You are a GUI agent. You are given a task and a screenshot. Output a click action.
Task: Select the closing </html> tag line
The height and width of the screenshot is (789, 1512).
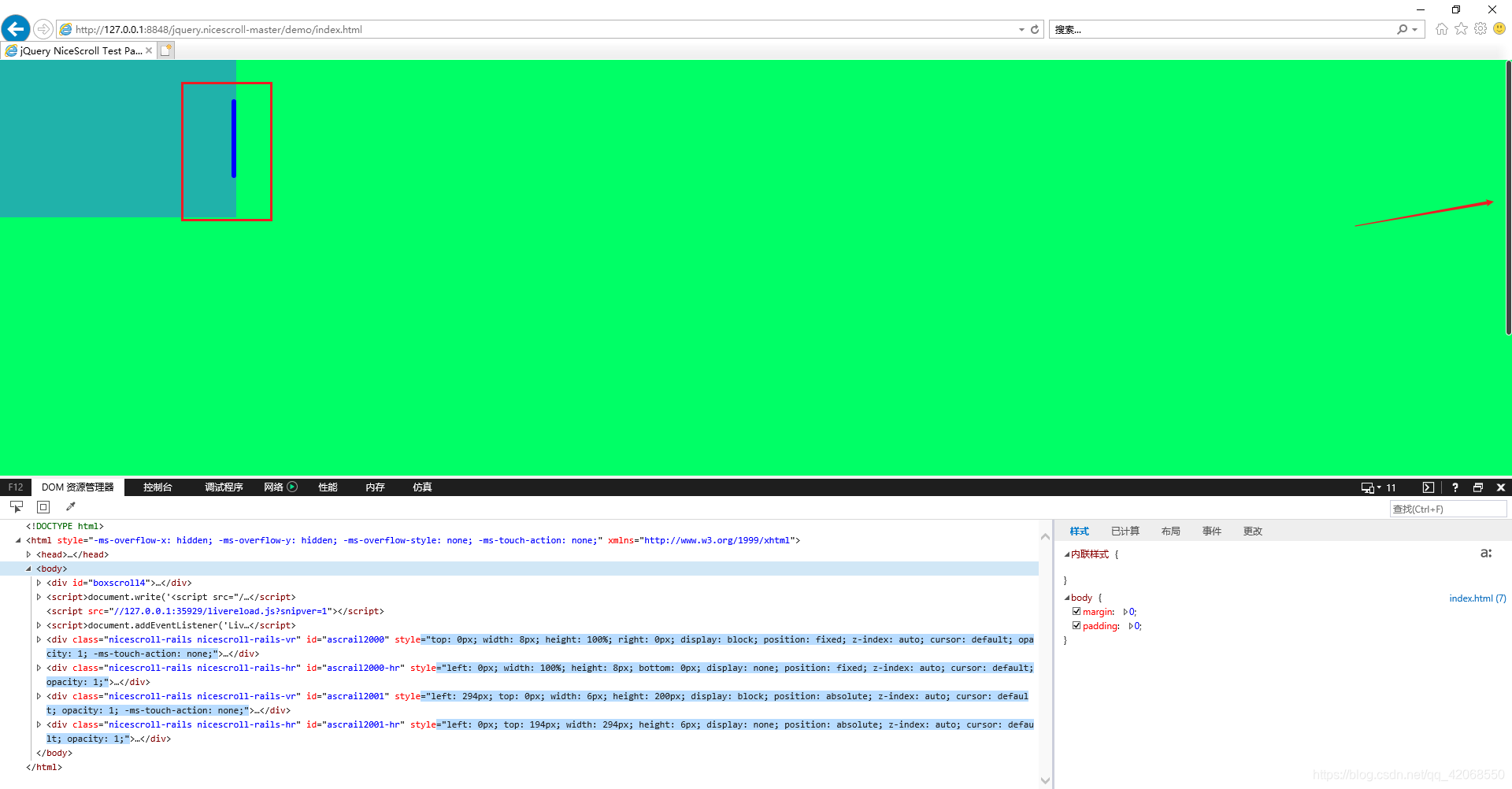[44, 767]
